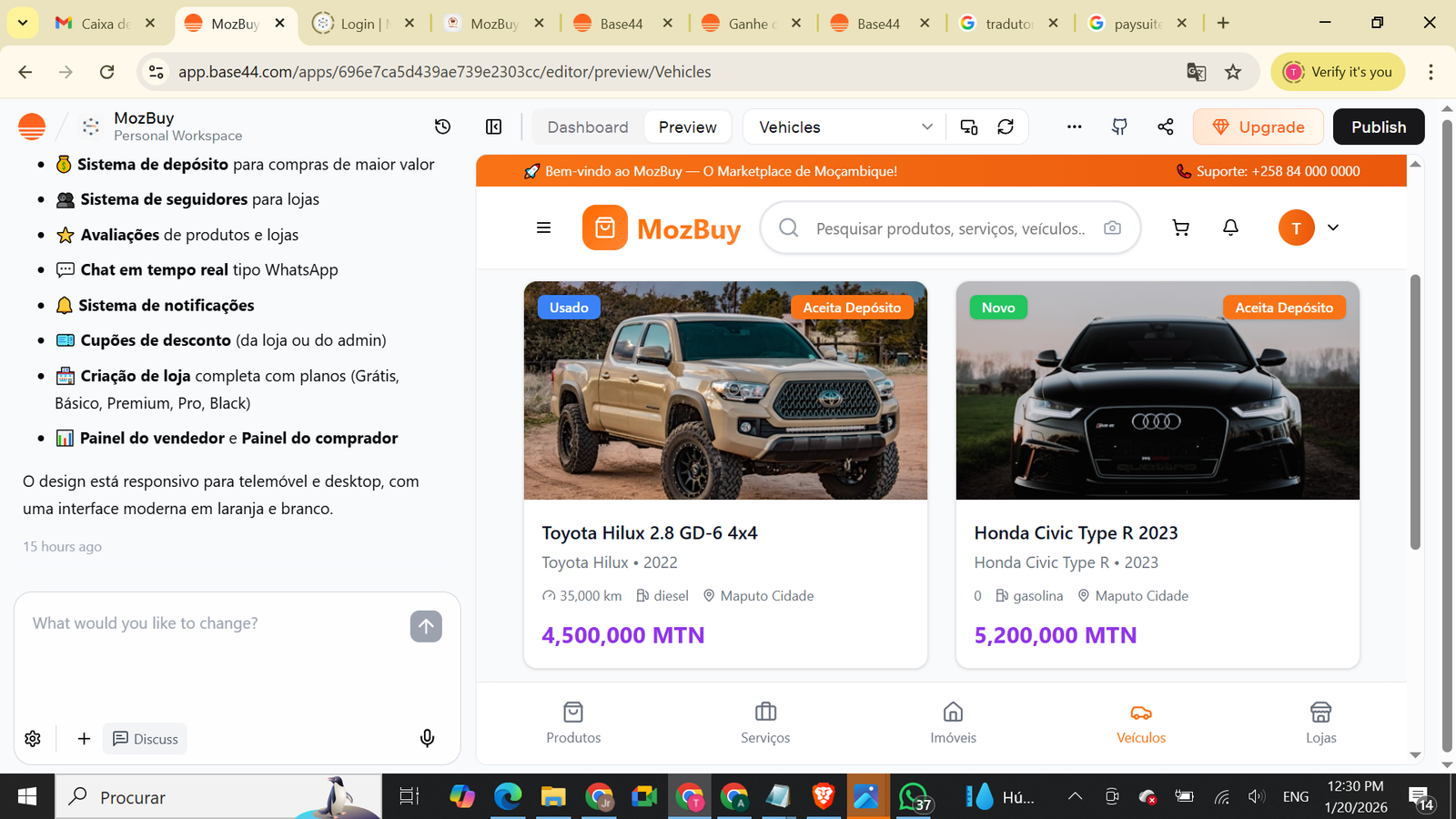
Task: Switch to the paysuite browser tab
Action: click(1138, 24)
